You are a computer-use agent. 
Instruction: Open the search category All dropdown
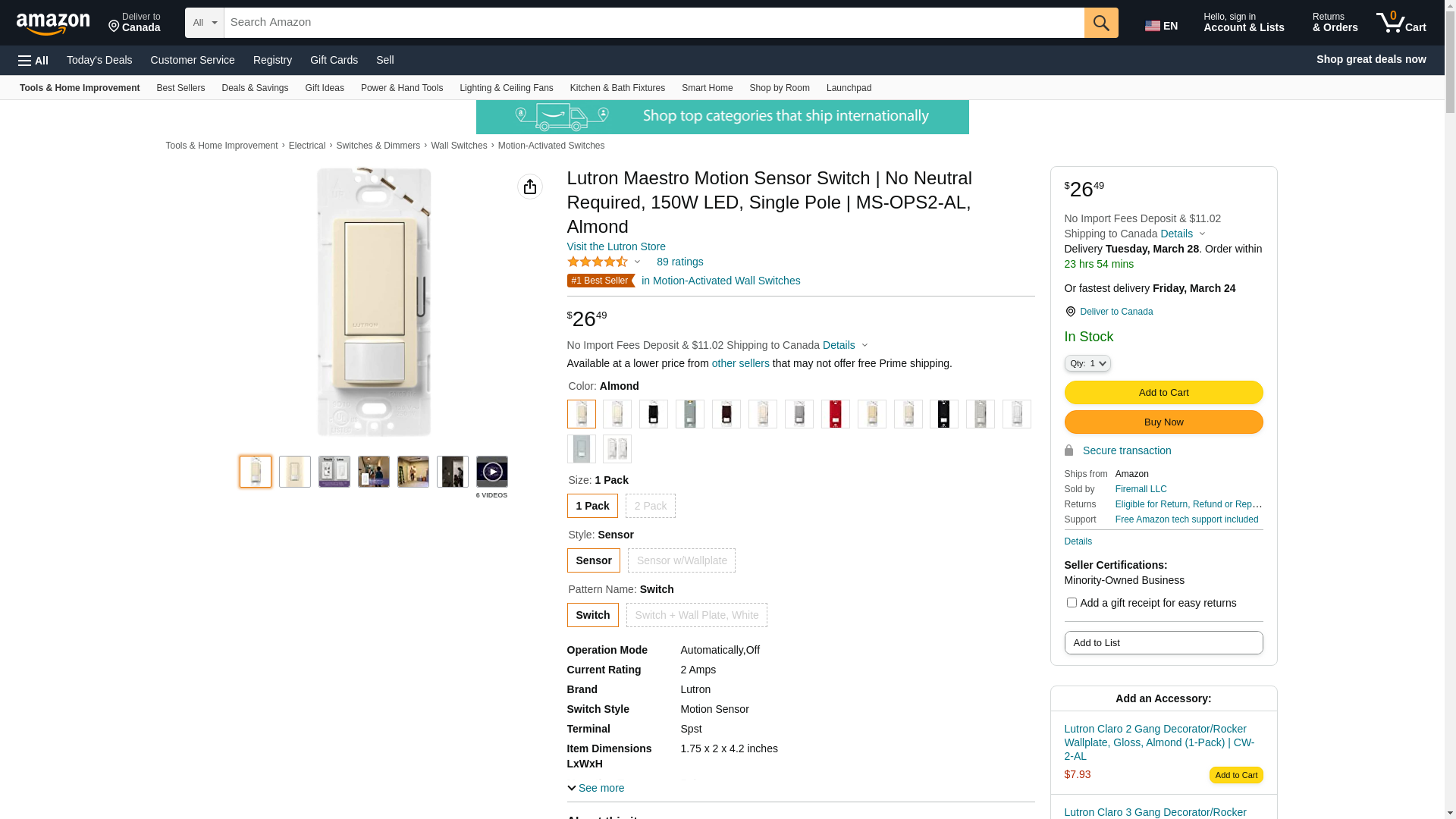click(204, 23)
